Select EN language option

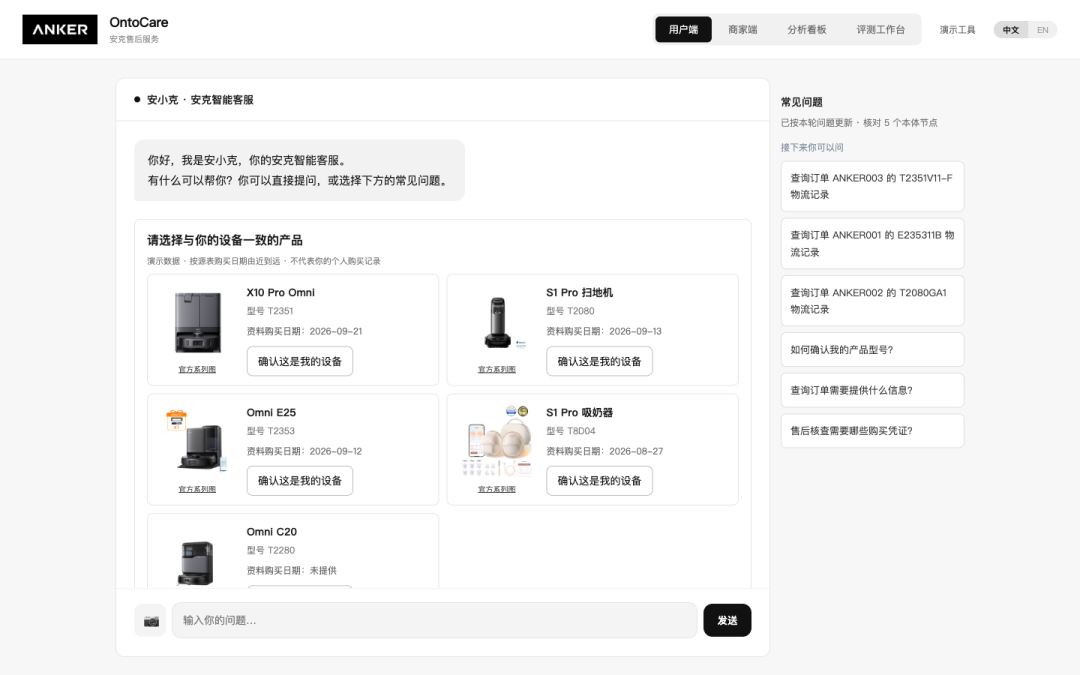coord(1042,30)
